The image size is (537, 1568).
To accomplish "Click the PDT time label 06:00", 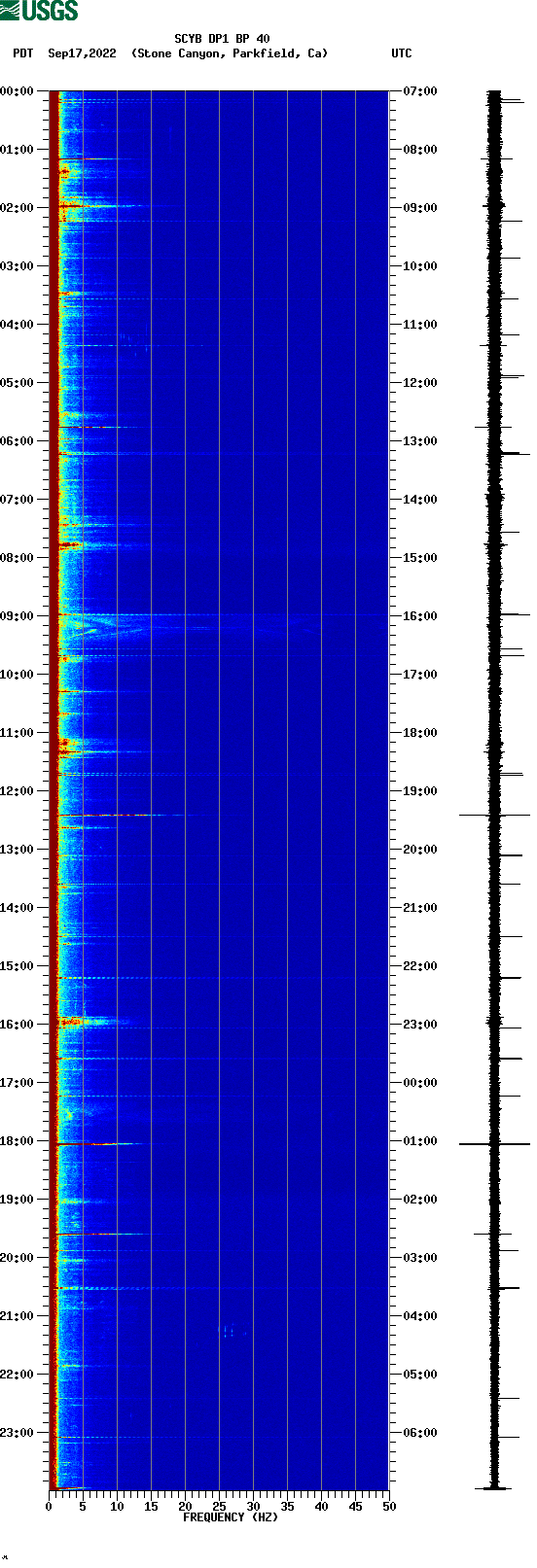I will point(18,441).
